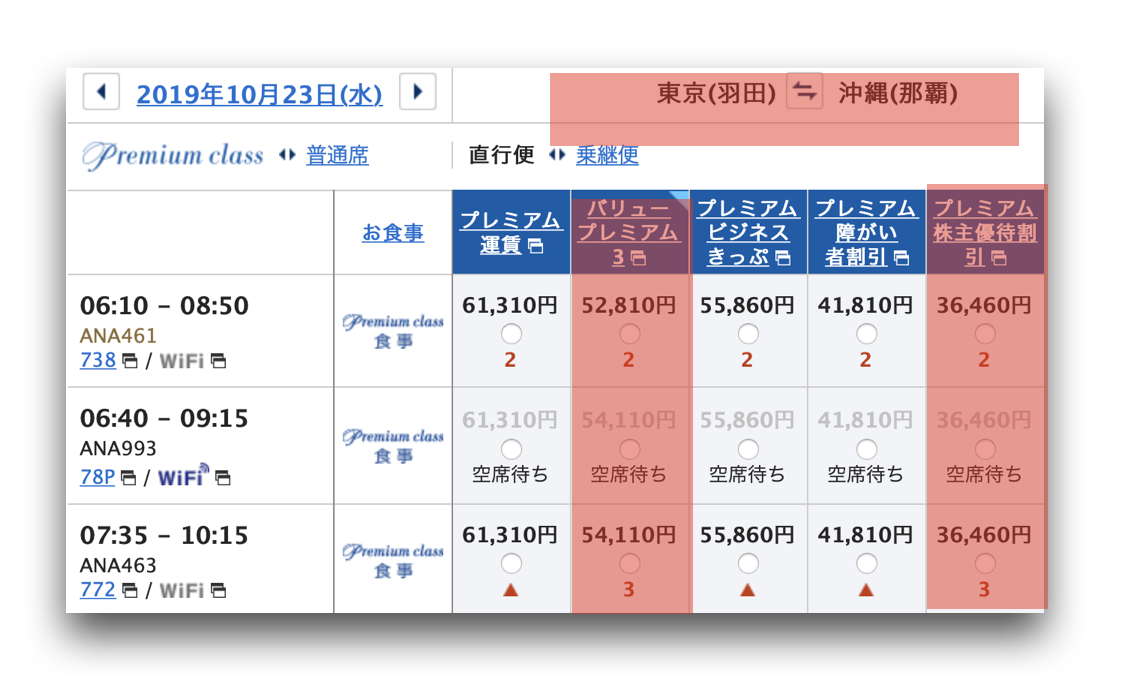Select 55,860円 waitlist fare for ANA993
Screen dimensions: 1122x696
click(748, 449)
